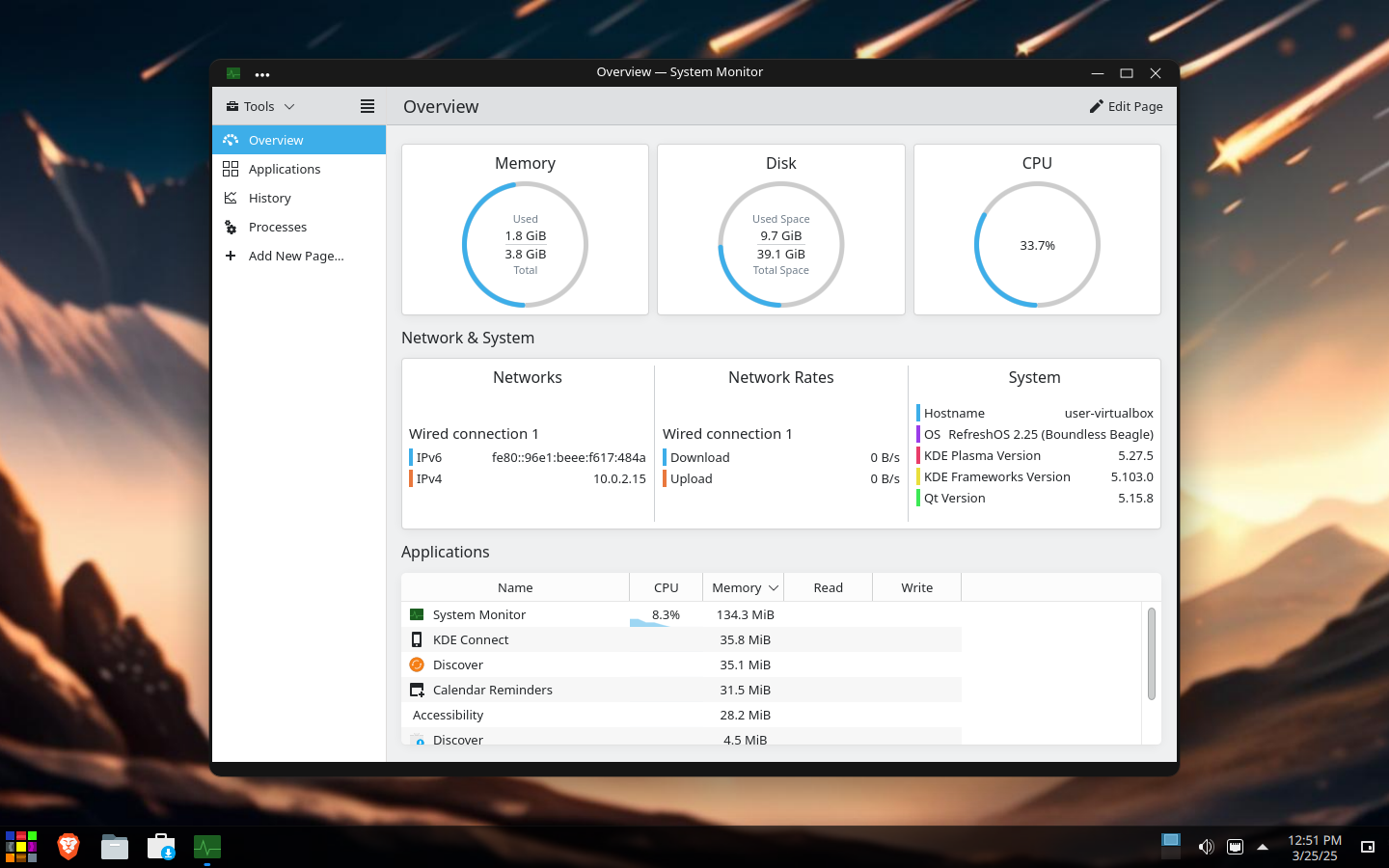
Task: Click the show desktop icon at taskbar end
Action: tap(1368, 847)
